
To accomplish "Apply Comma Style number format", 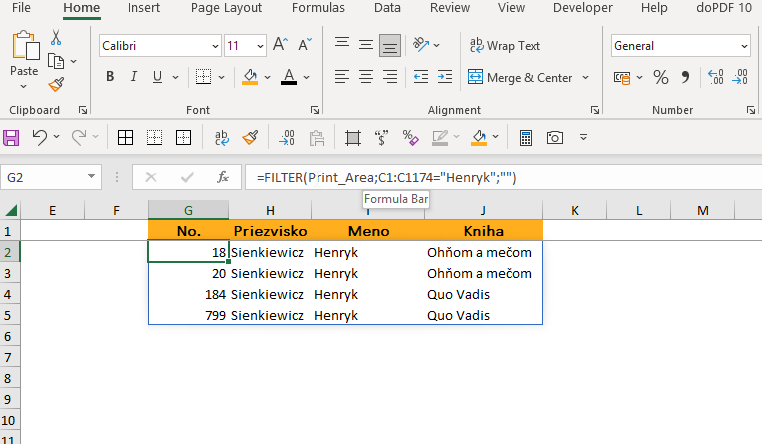I will (x=685, y=77).
